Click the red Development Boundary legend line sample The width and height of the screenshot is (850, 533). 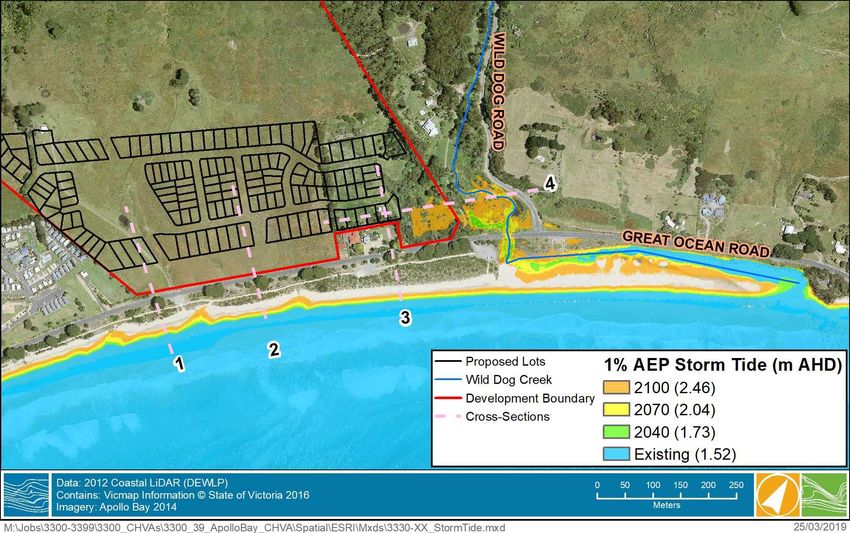(x=448, y=399)
